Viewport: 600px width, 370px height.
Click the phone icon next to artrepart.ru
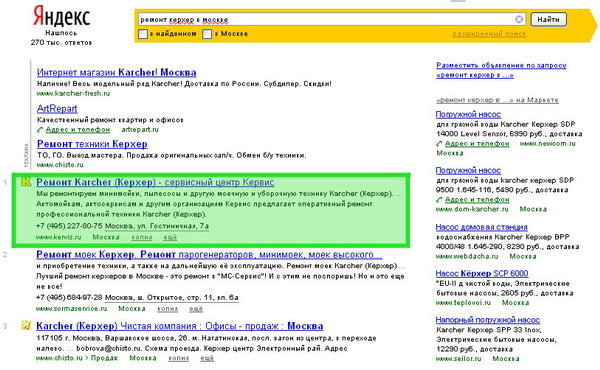40,130
